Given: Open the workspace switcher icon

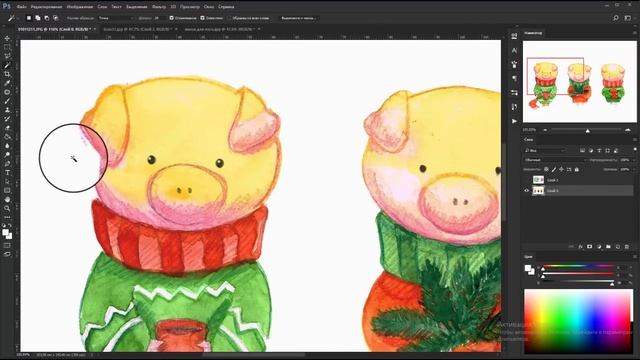Looking at the screenshot, I should [x=628, y=18].
